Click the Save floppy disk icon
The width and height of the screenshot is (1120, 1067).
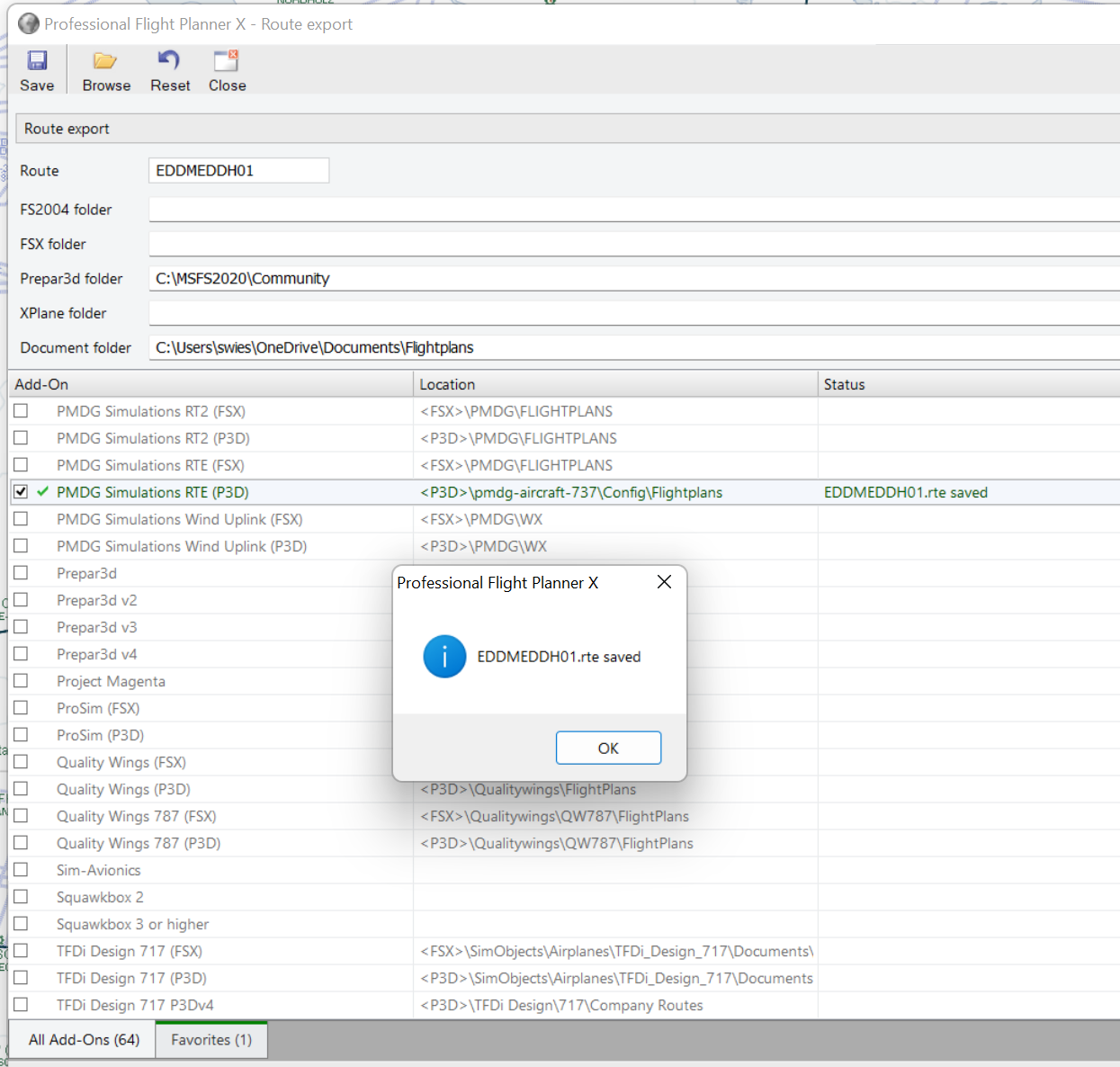click(x=37, y=60)
